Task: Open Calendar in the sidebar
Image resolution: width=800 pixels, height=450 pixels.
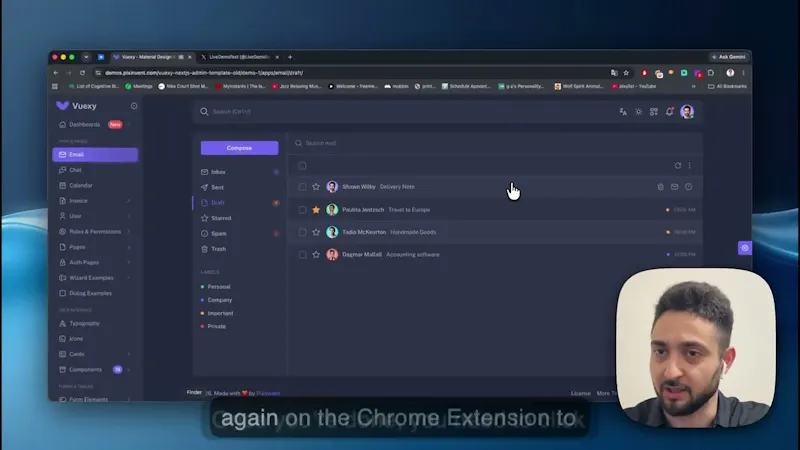Action: 95,186
